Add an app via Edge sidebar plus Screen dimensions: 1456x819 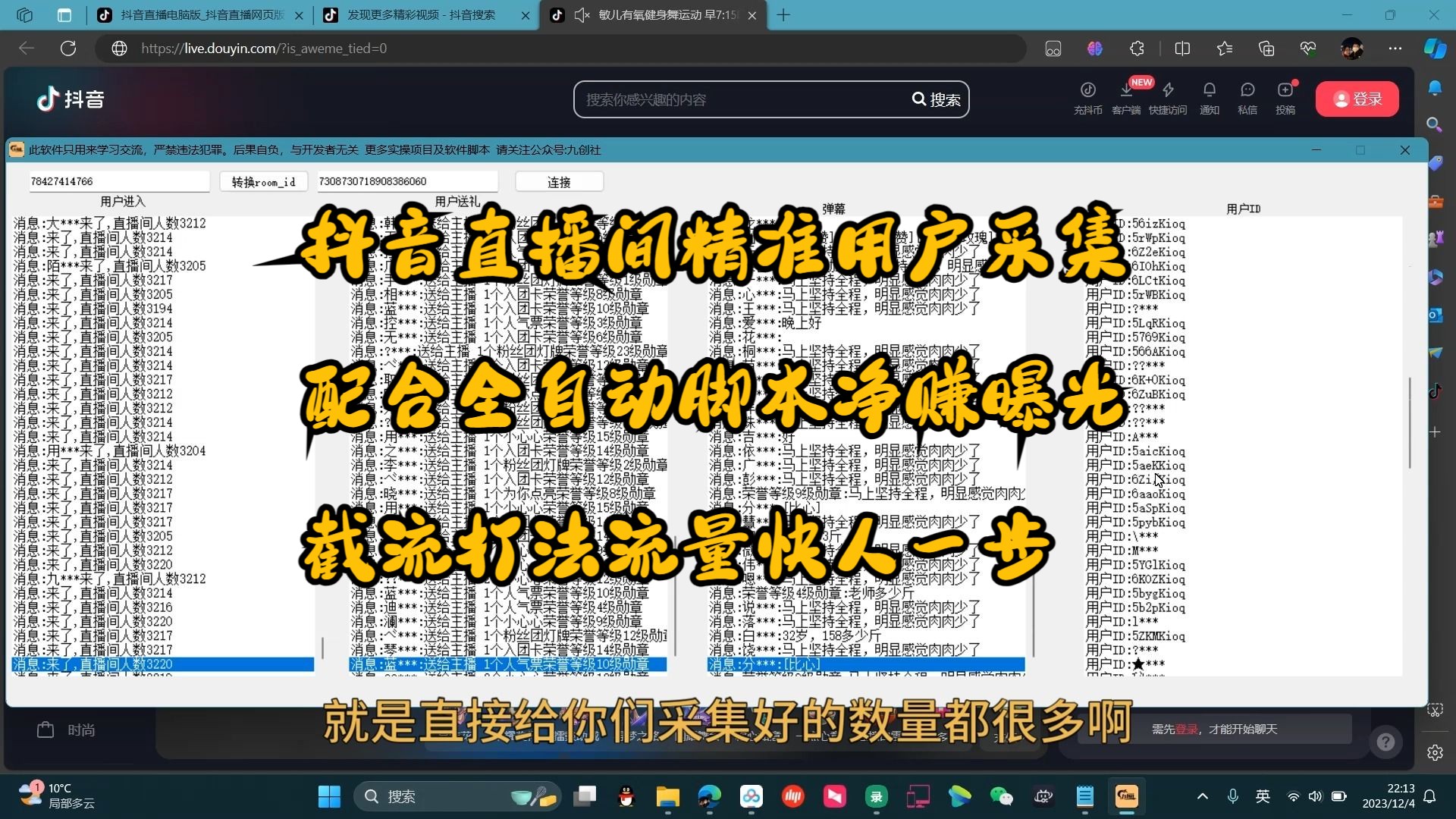pos(1435,432)
